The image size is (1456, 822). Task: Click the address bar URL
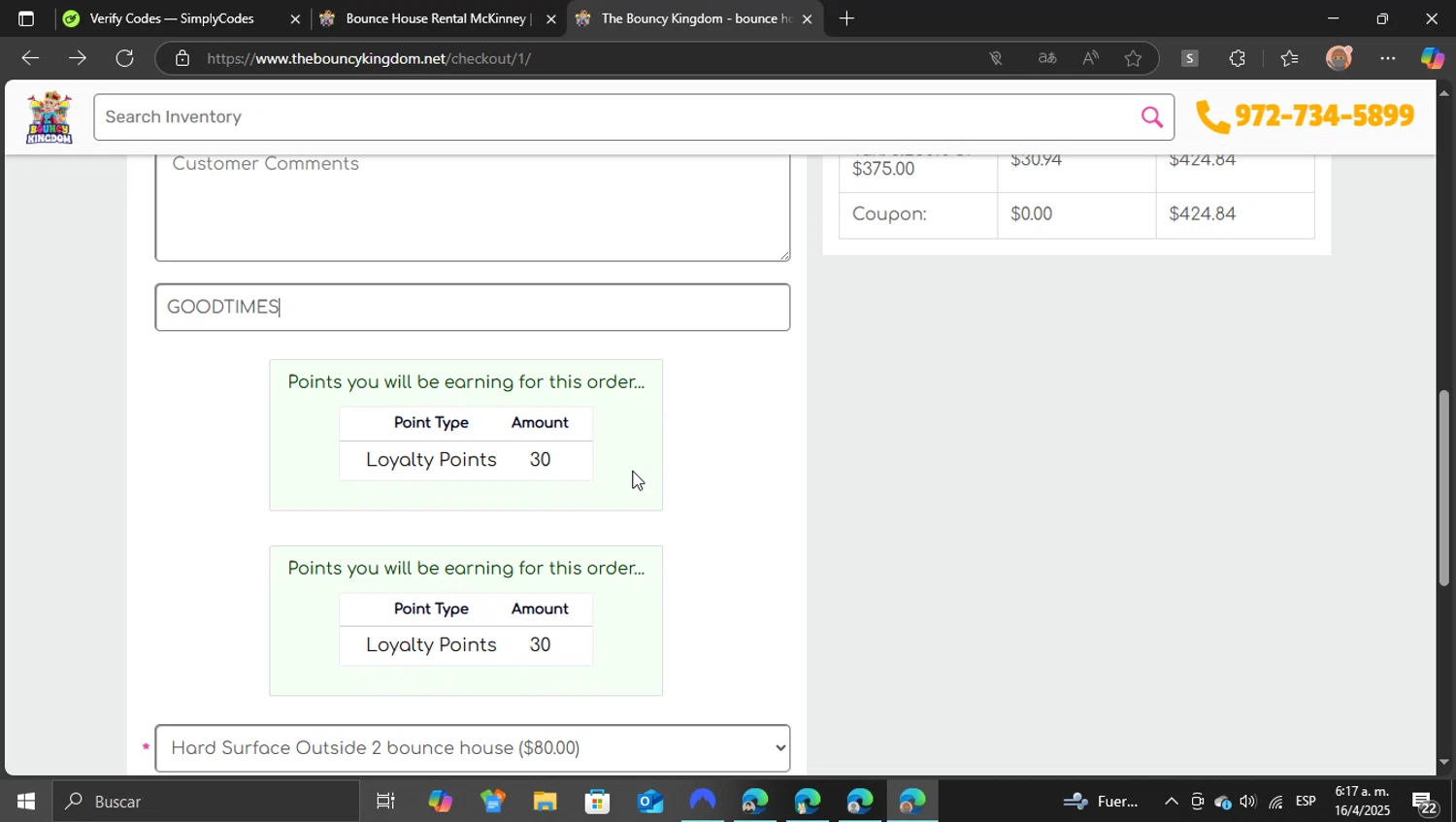coord(369,58)
